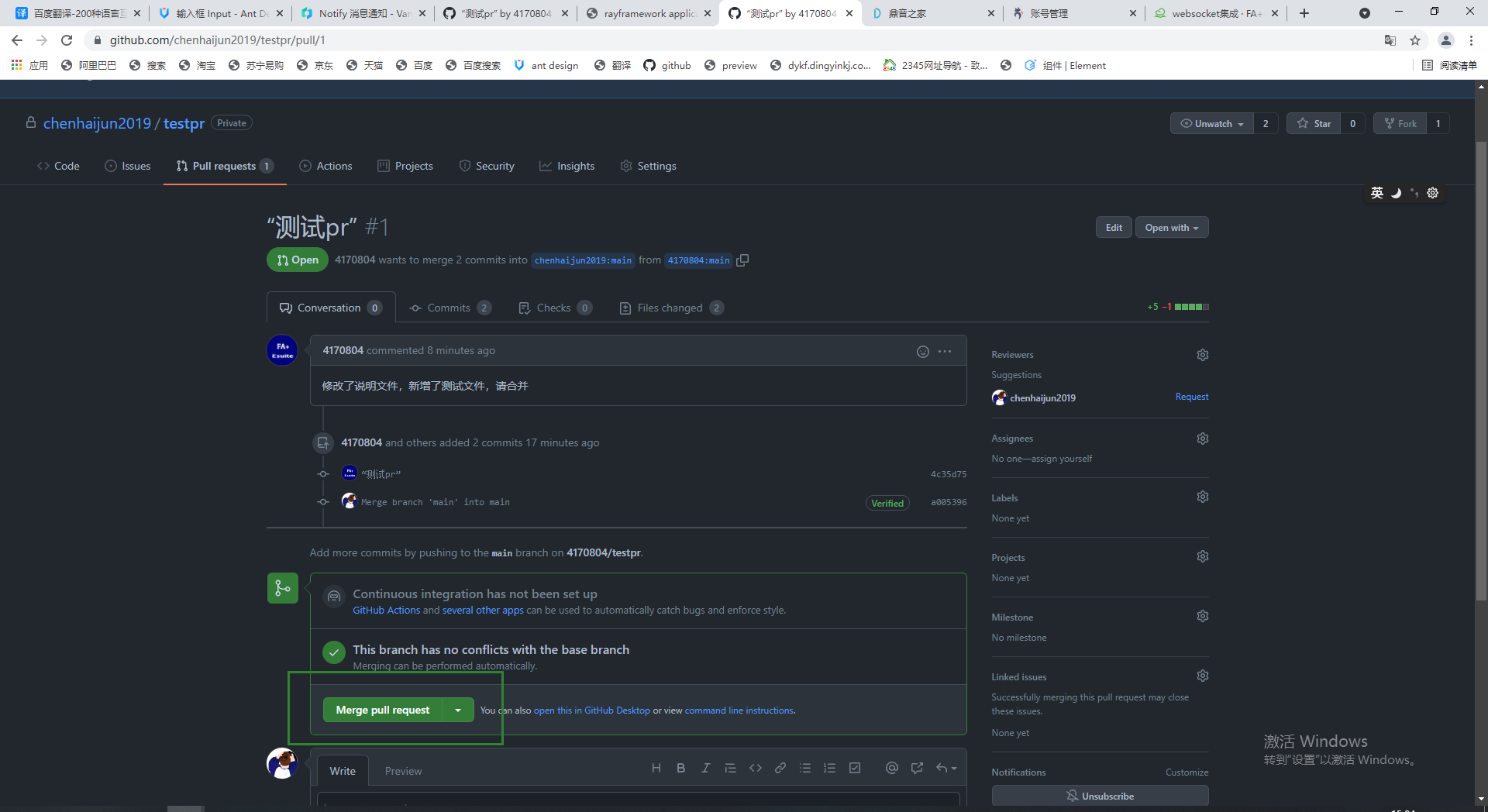Viewport: 1488px width, 812px height.
Task: Add a link in comment editor
Action: coord(780,768)
